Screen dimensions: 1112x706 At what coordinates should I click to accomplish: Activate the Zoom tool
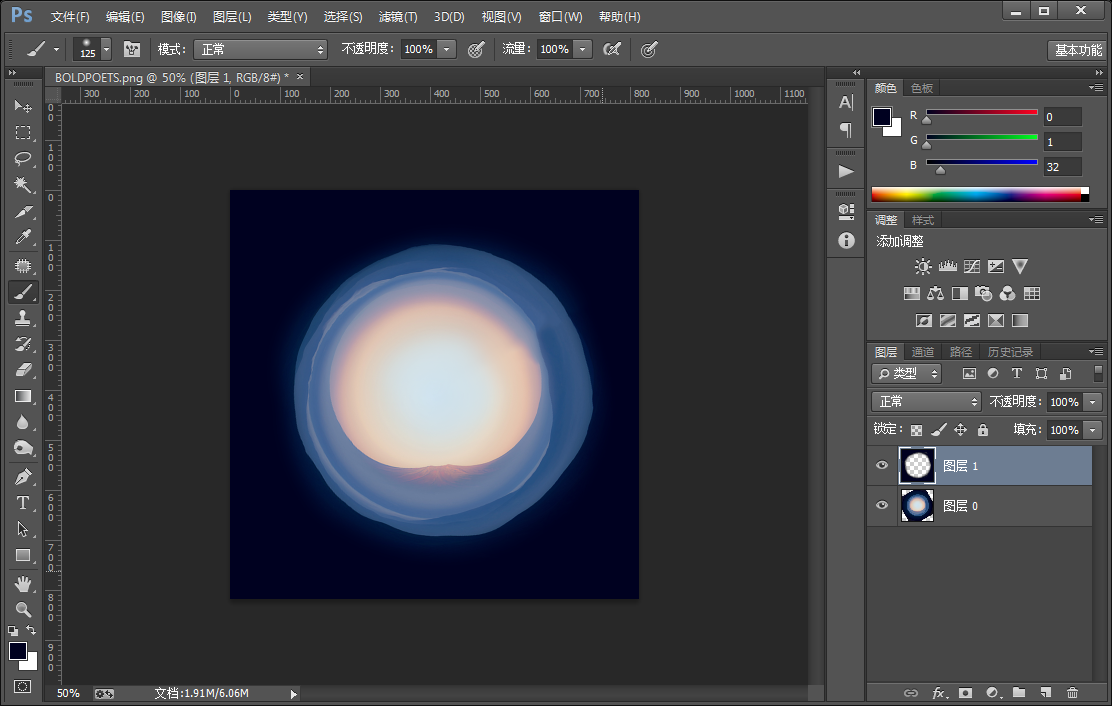point(23,609)
